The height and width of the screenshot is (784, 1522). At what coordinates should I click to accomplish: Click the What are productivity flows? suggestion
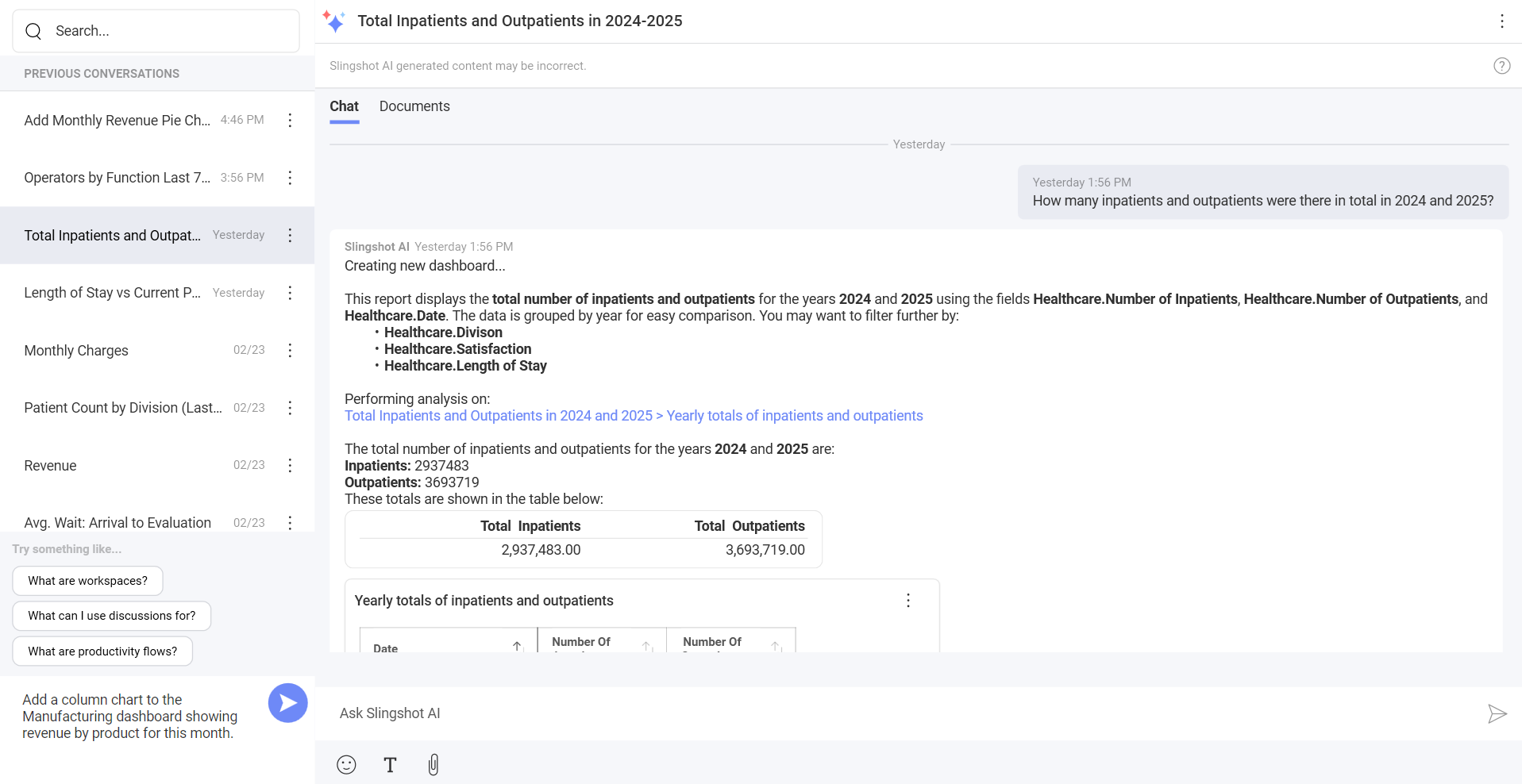coord(102,651)
